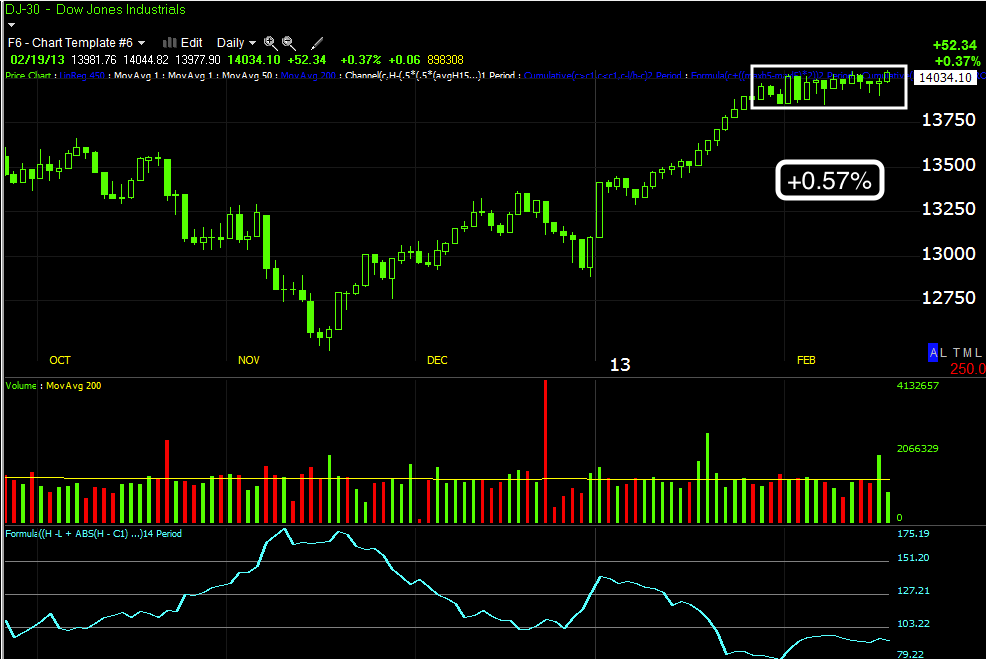The image size is (986, 659).
Task: Click the zoom in magnifier icon
Action: pos(270,43)
